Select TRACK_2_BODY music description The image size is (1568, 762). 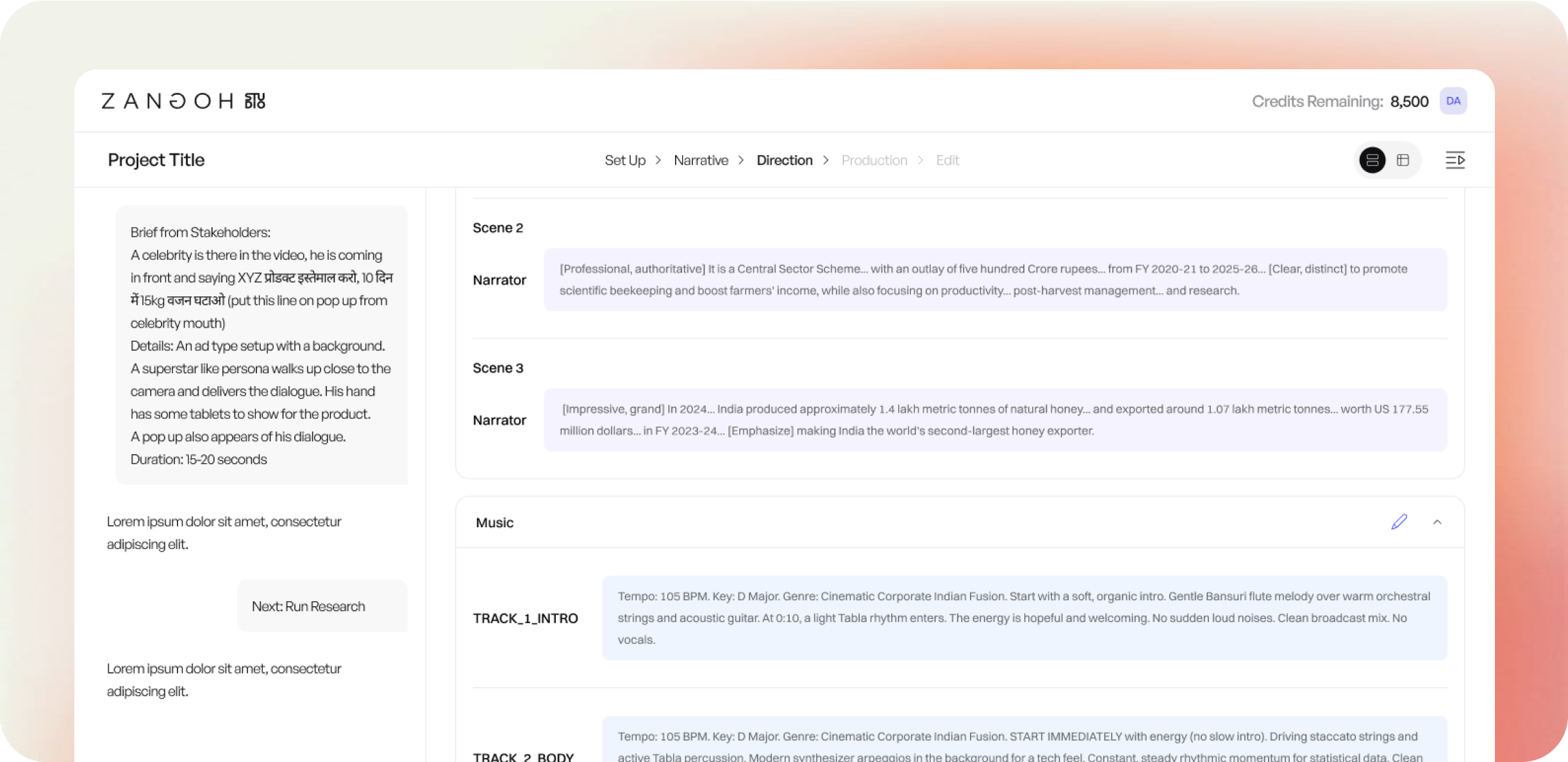click(x=1024, y=740)
